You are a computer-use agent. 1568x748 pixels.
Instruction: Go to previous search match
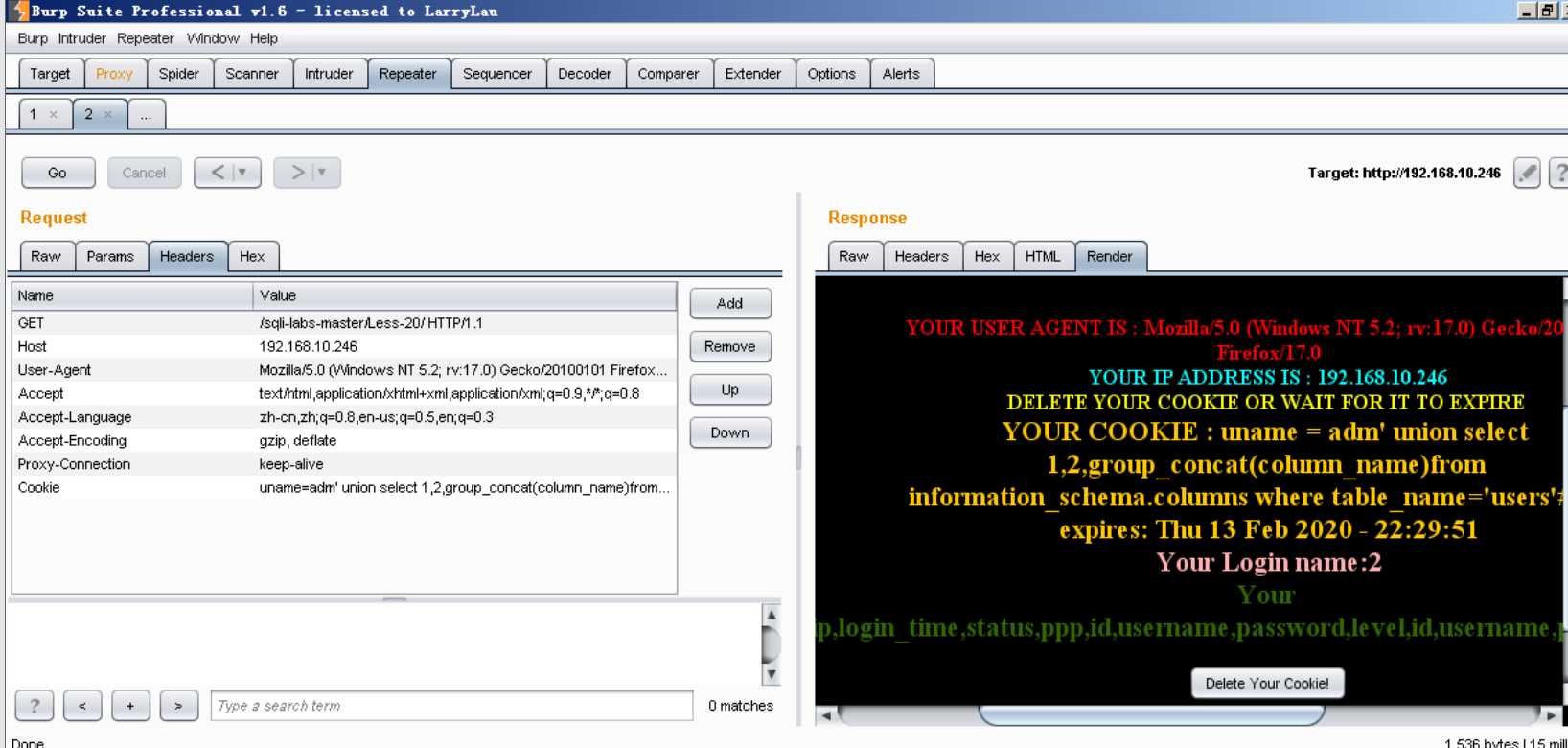coord(82,706)
